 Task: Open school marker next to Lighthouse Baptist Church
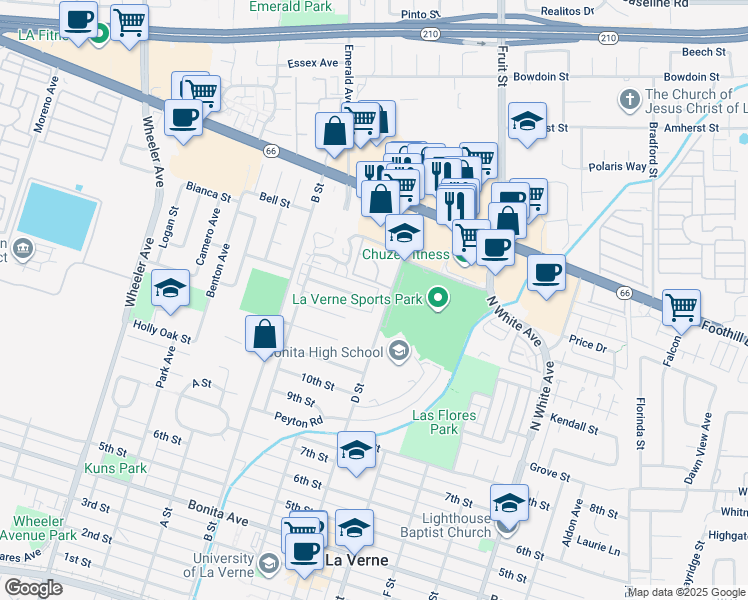click(x=509, y=502)
